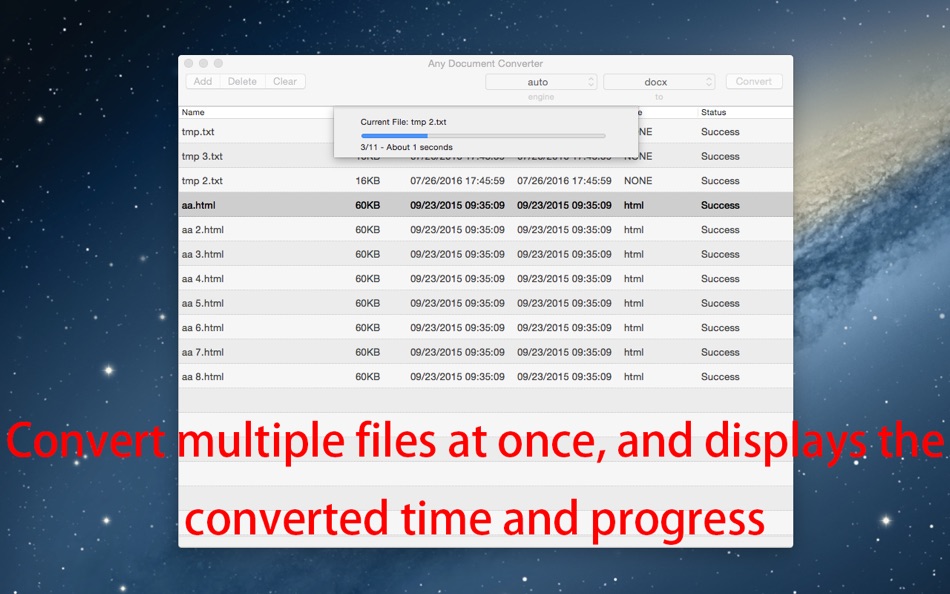Click the minimize window button
The width and height of the screenshot is (950, 594).
tap(204, 63)
